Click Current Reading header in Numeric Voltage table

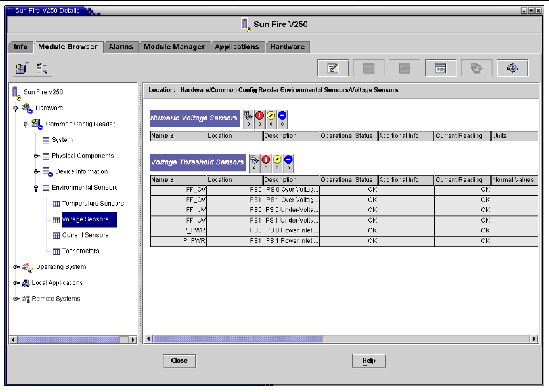point(462,136)
